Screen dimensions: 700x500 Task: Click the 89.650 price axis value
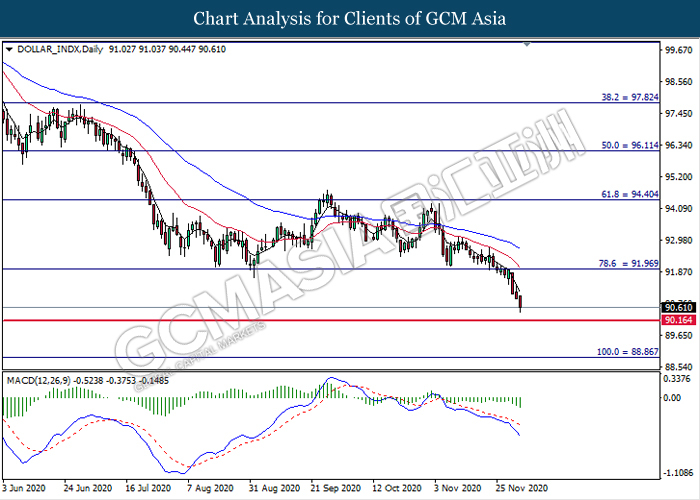pos(679,335)
